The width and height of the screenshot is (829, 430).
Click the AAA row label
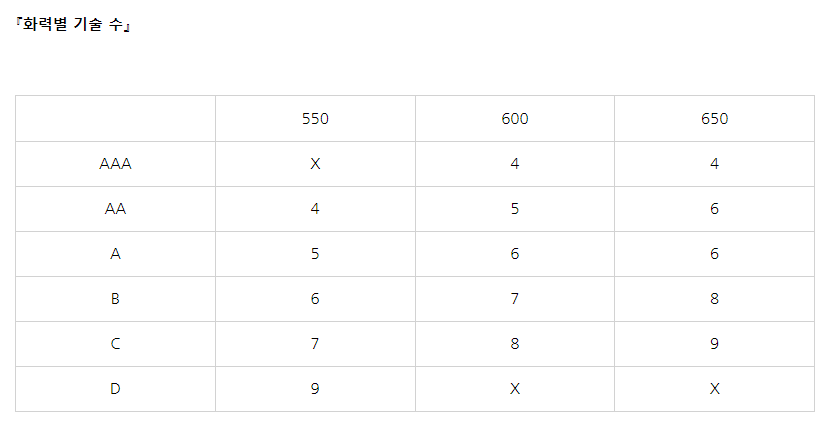pyautogui.click(x=116, y=164)
